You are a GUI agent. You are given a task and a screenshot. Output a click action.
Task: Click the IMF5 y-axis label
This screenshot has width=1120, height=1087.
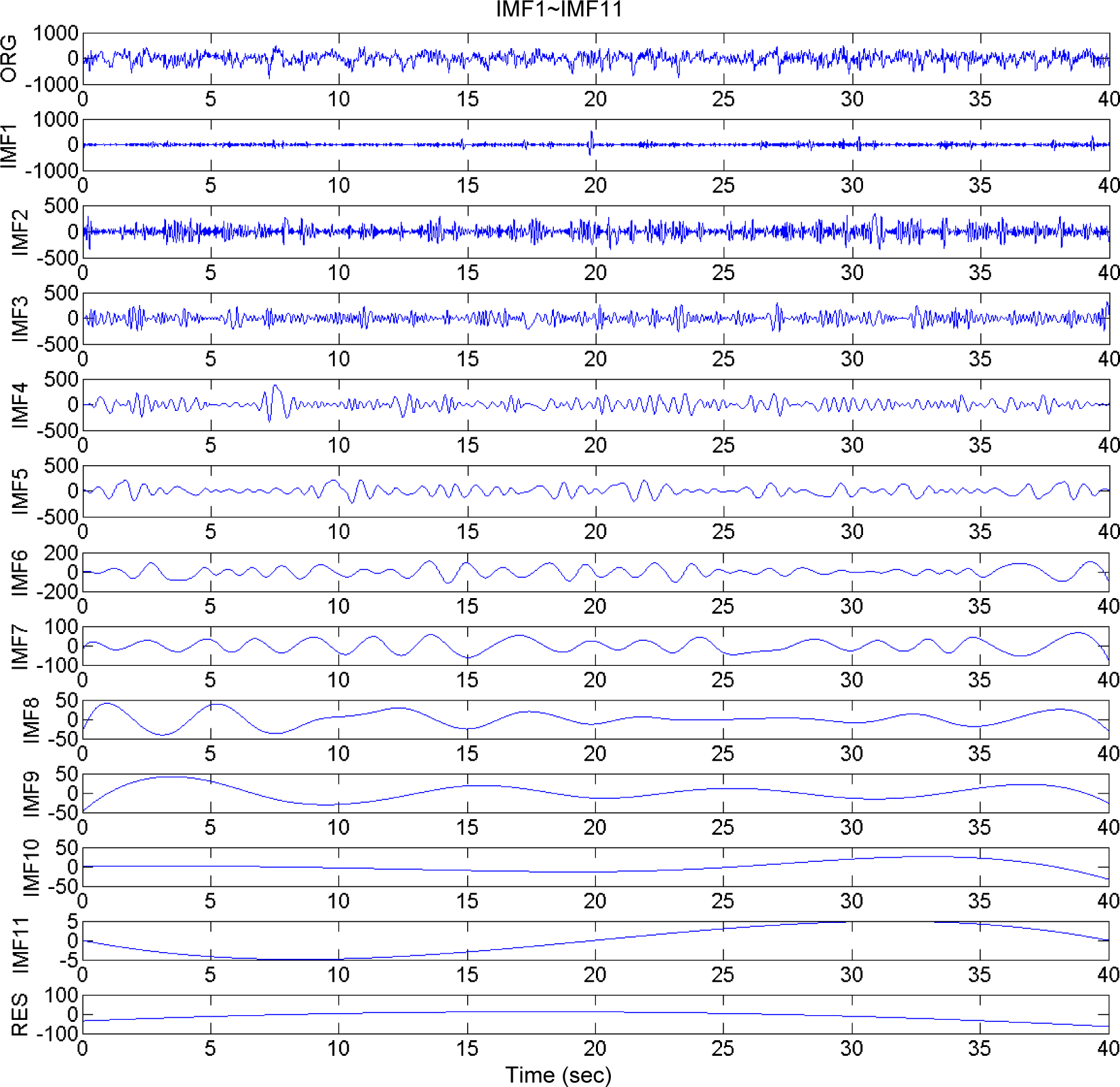tap(20, 491)
